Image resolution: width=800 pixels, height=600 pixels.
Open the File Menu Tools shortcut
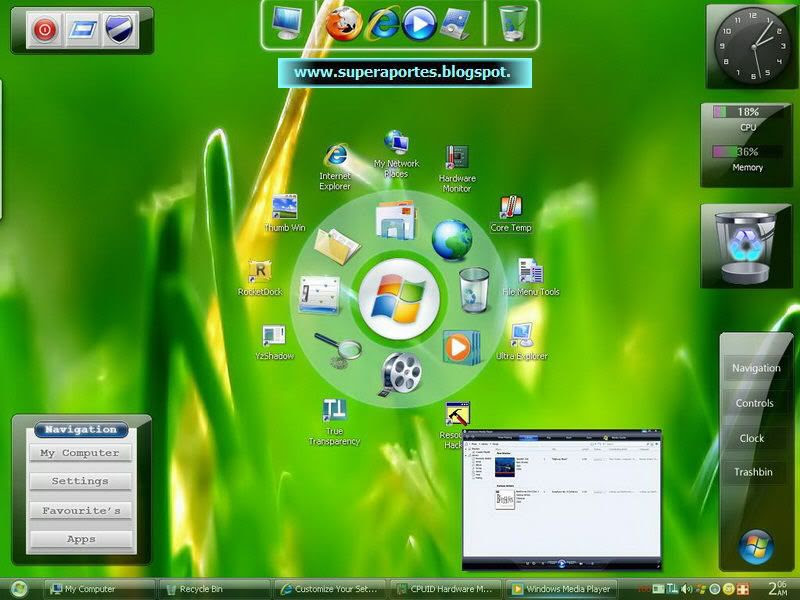tap(531, 277)
